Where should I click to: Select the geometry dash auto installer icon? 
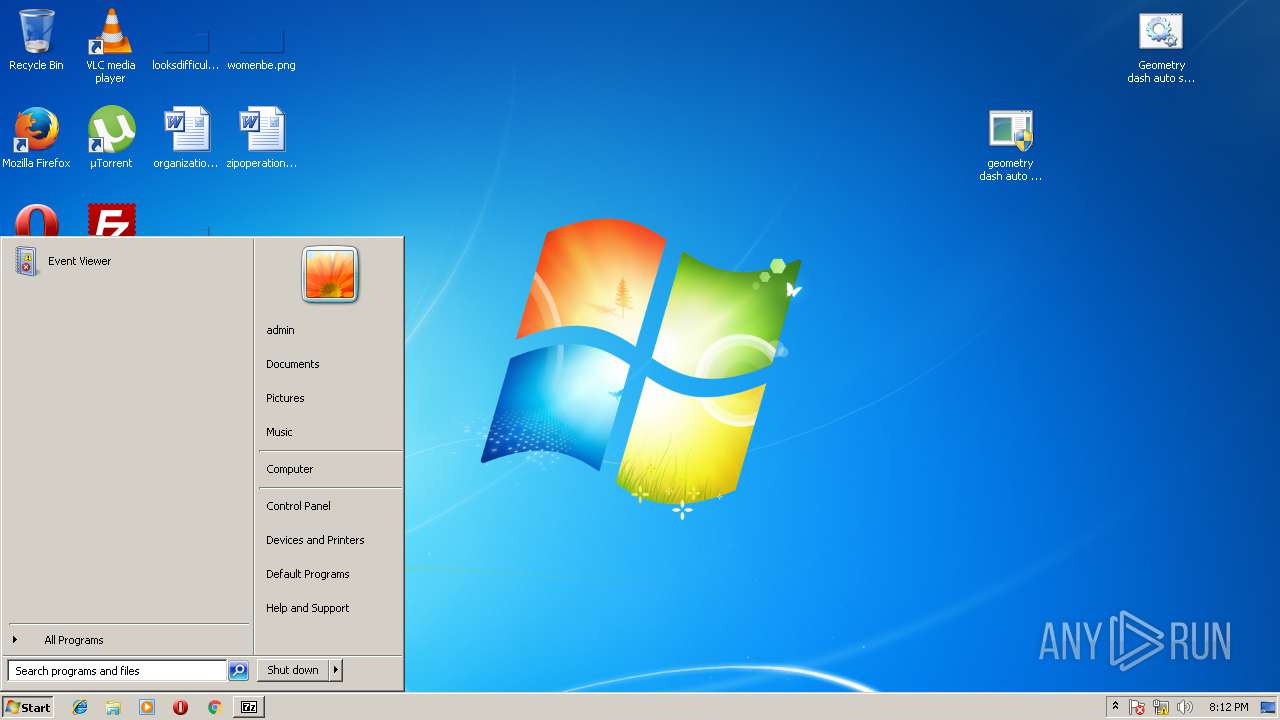point(1010,146)
